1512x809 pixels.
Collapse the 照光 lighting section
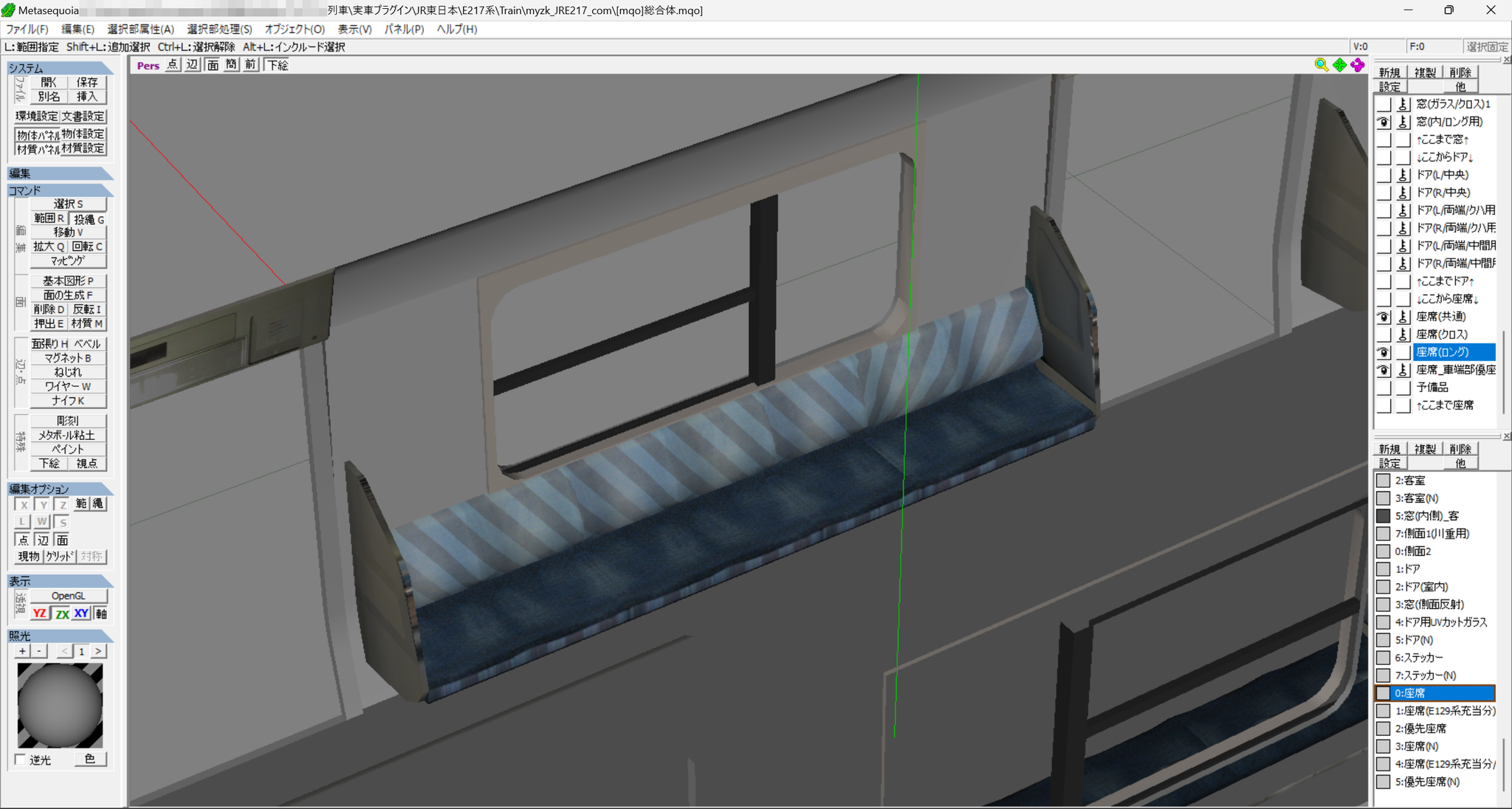pos(61,636)
